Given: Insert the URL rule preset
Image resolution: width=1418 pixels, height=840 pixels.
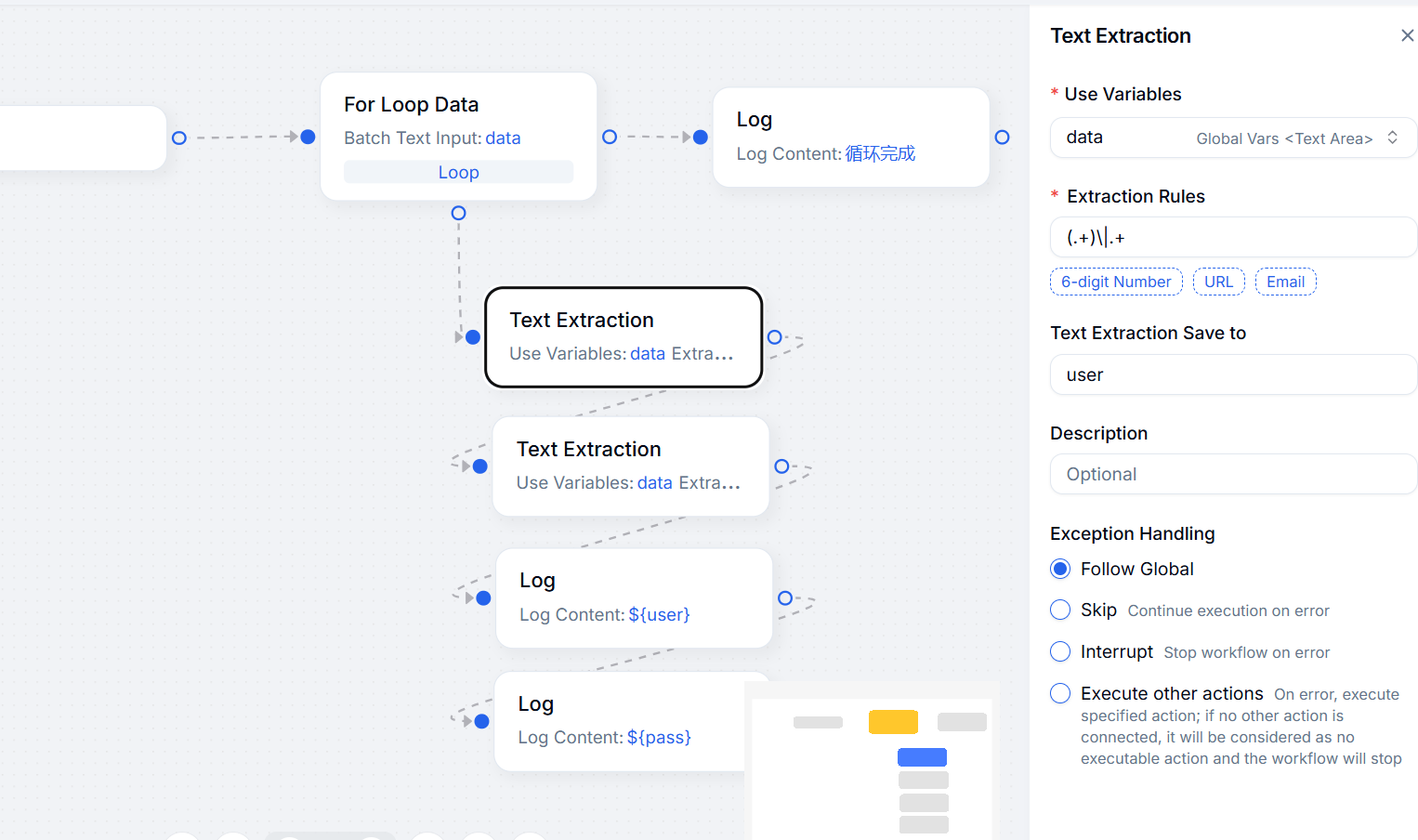Looking at the screenshot, I should click(x=1218, y=282).
